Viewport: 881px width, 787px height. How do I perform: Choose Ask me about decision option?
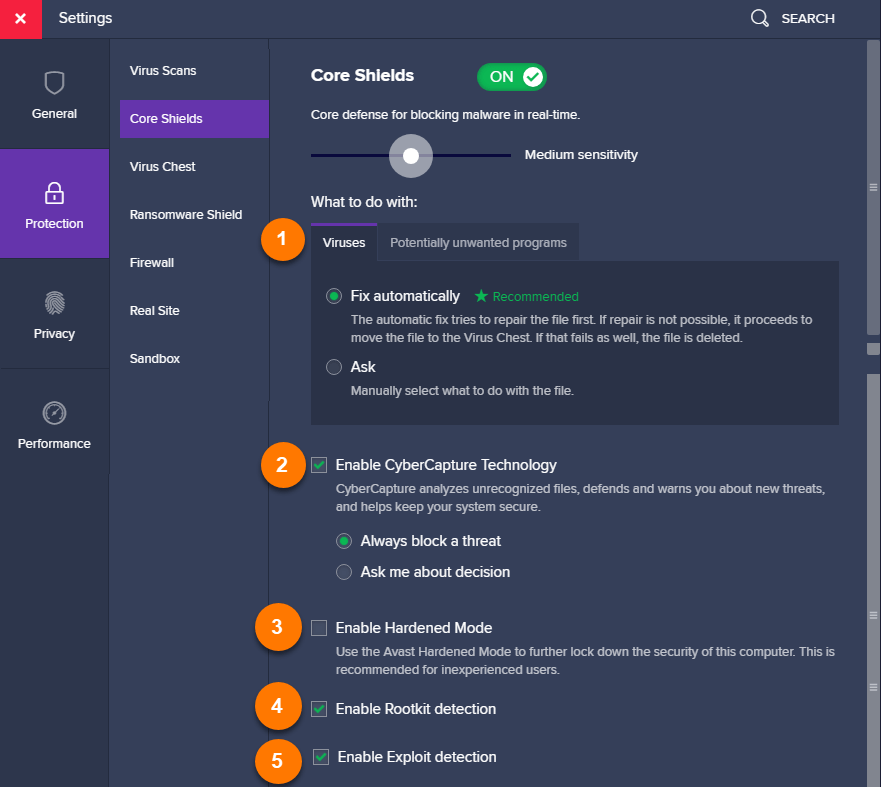tap(344, 572)
